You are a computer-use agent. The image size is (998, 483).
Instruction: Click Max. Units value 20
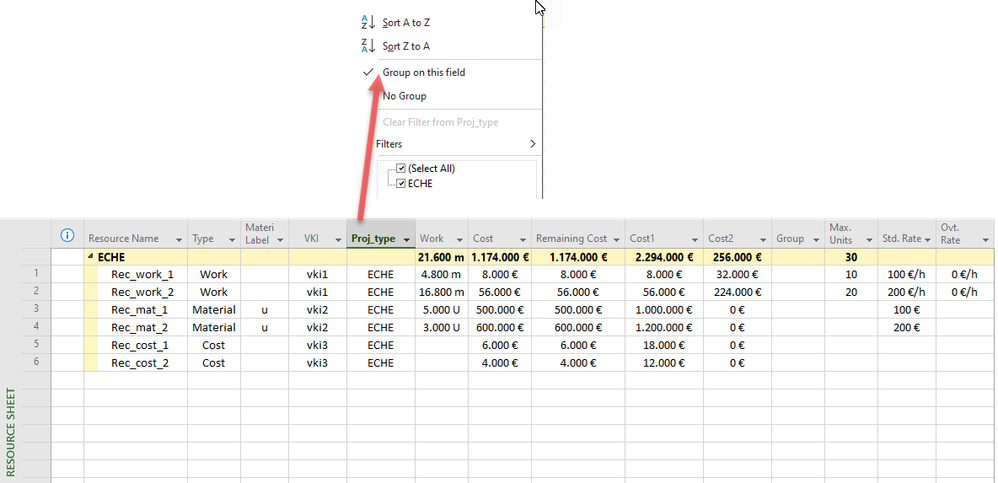tap(851, 292)
